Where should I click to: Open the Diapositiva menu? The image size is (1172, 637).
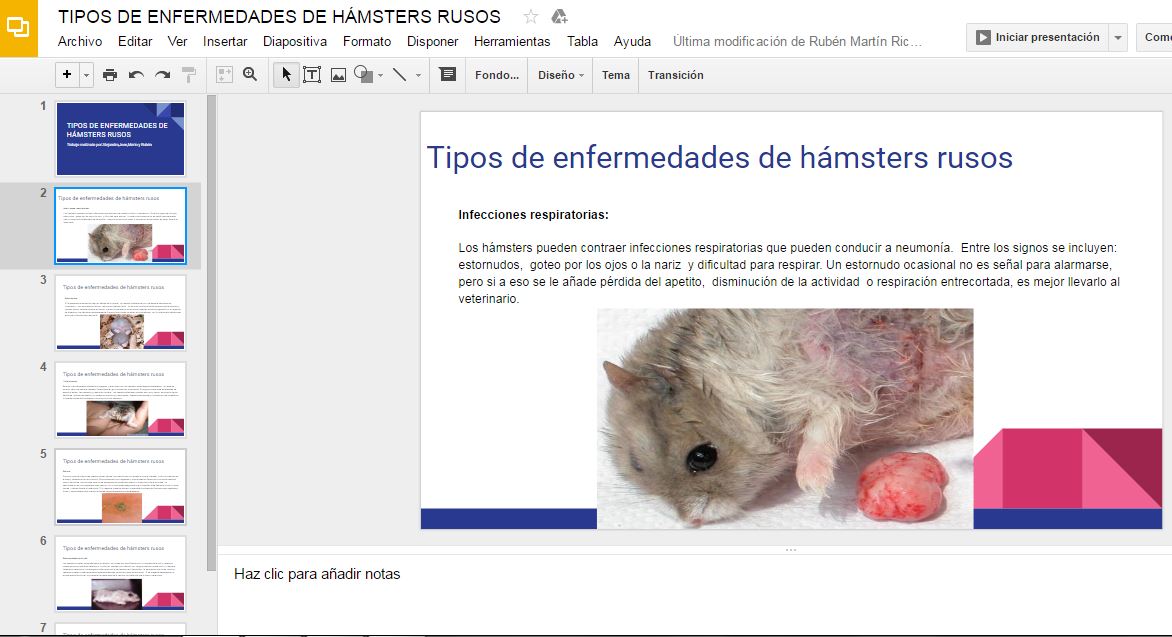click(294, 41)
